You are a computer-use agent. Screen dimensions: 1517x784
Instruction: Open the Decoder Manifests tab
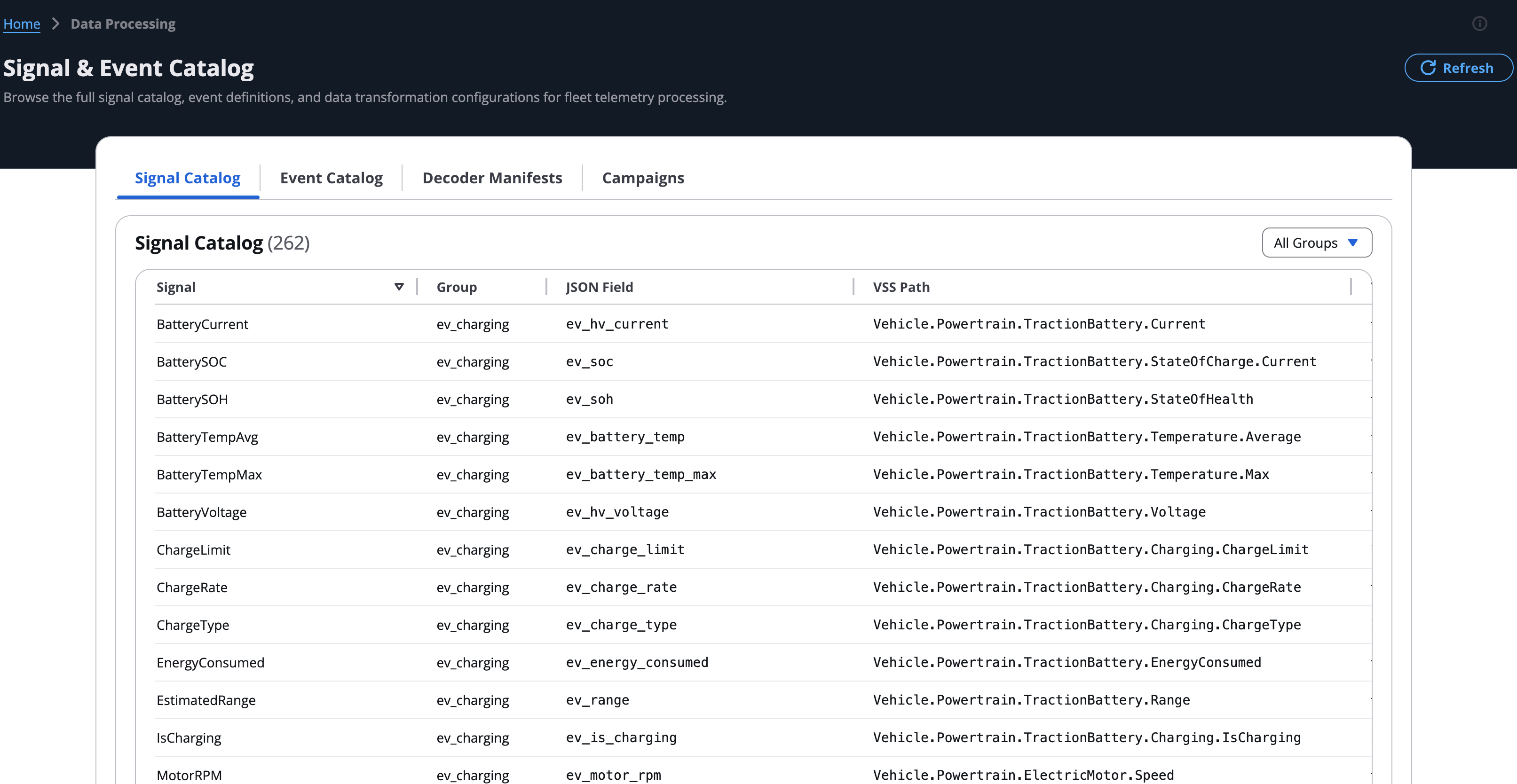(x=492, y=178)
